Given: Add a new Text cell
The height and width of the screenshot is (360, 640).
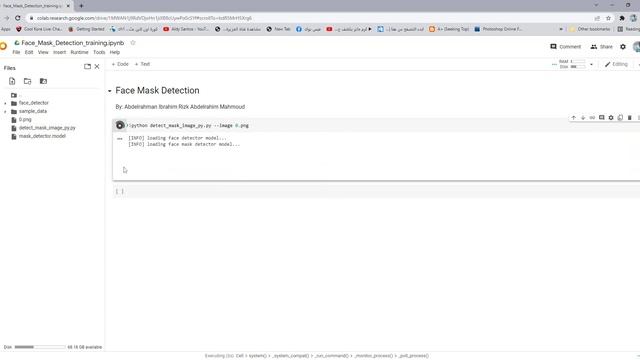Looking at the screenshot, I should [x=142, y=64].
